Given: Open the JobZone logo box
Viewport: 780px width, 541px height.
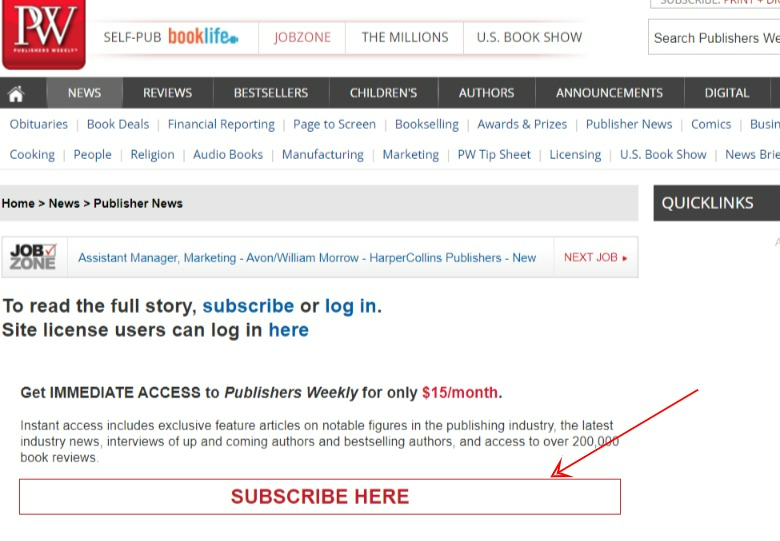Looking at the screenshot, I should click(34, 257).
